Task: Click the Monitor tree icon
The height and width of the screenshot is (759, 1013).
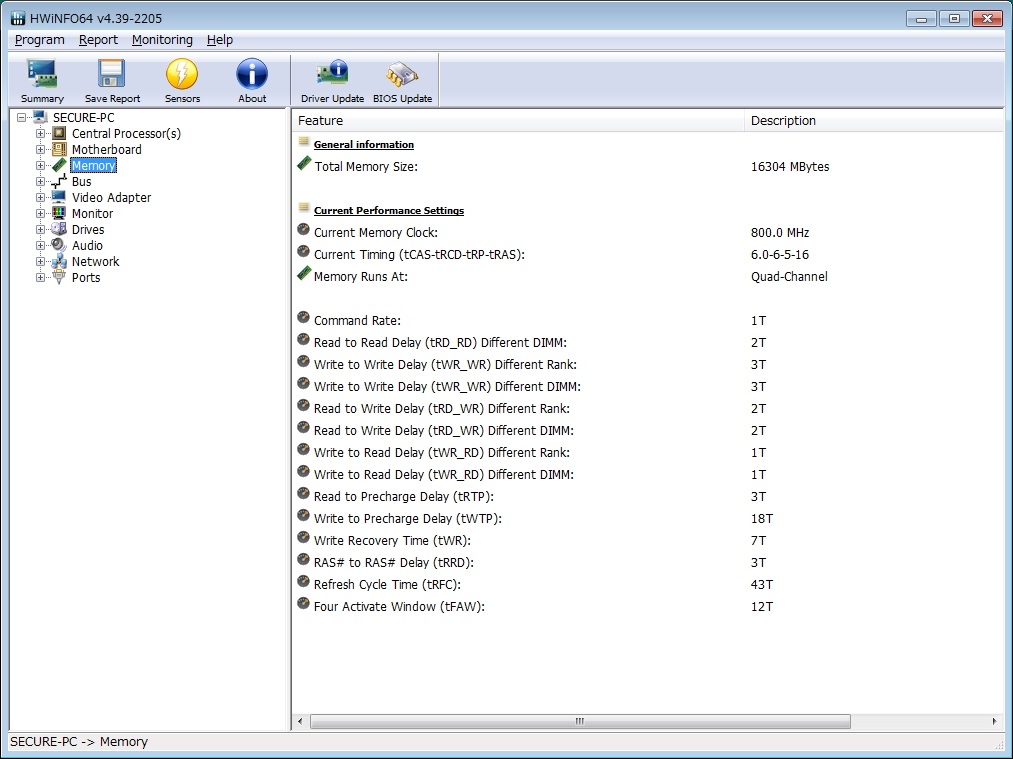Action: click(x=59, y=213)
